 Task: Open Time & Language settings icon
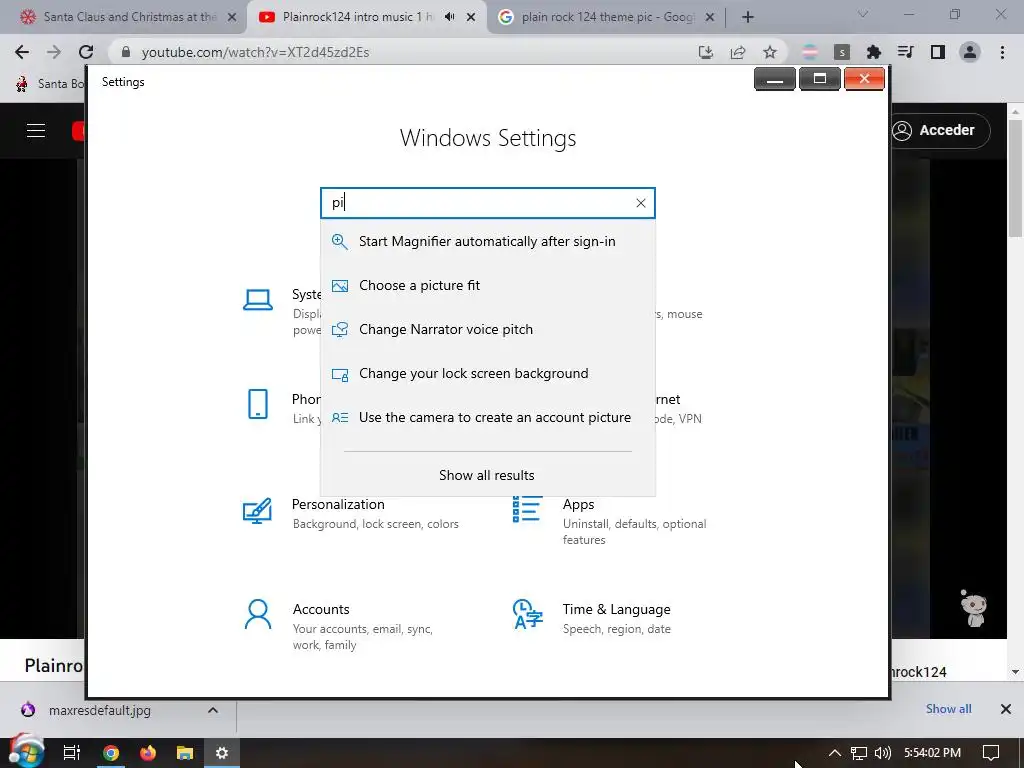[x=528, y=615]
